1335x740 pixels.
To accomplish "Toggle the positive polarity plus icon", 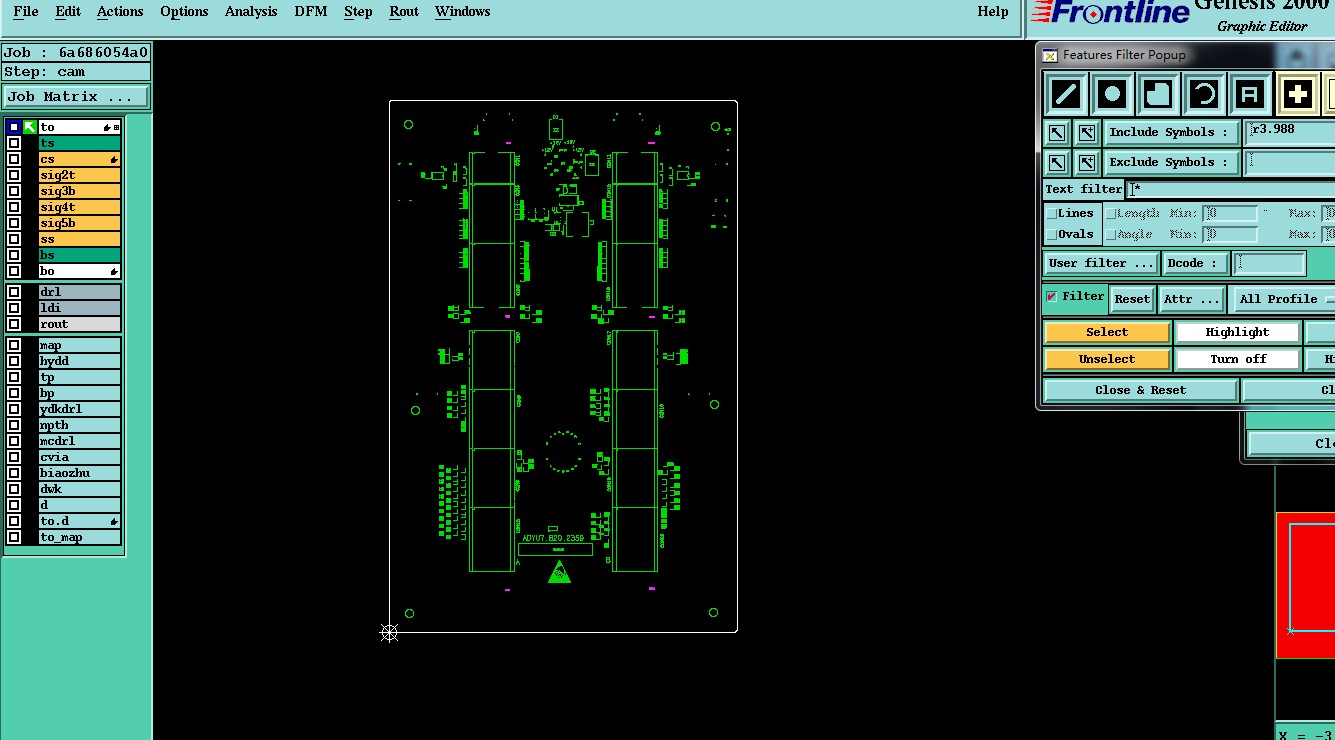I will tap(1297, 95).
